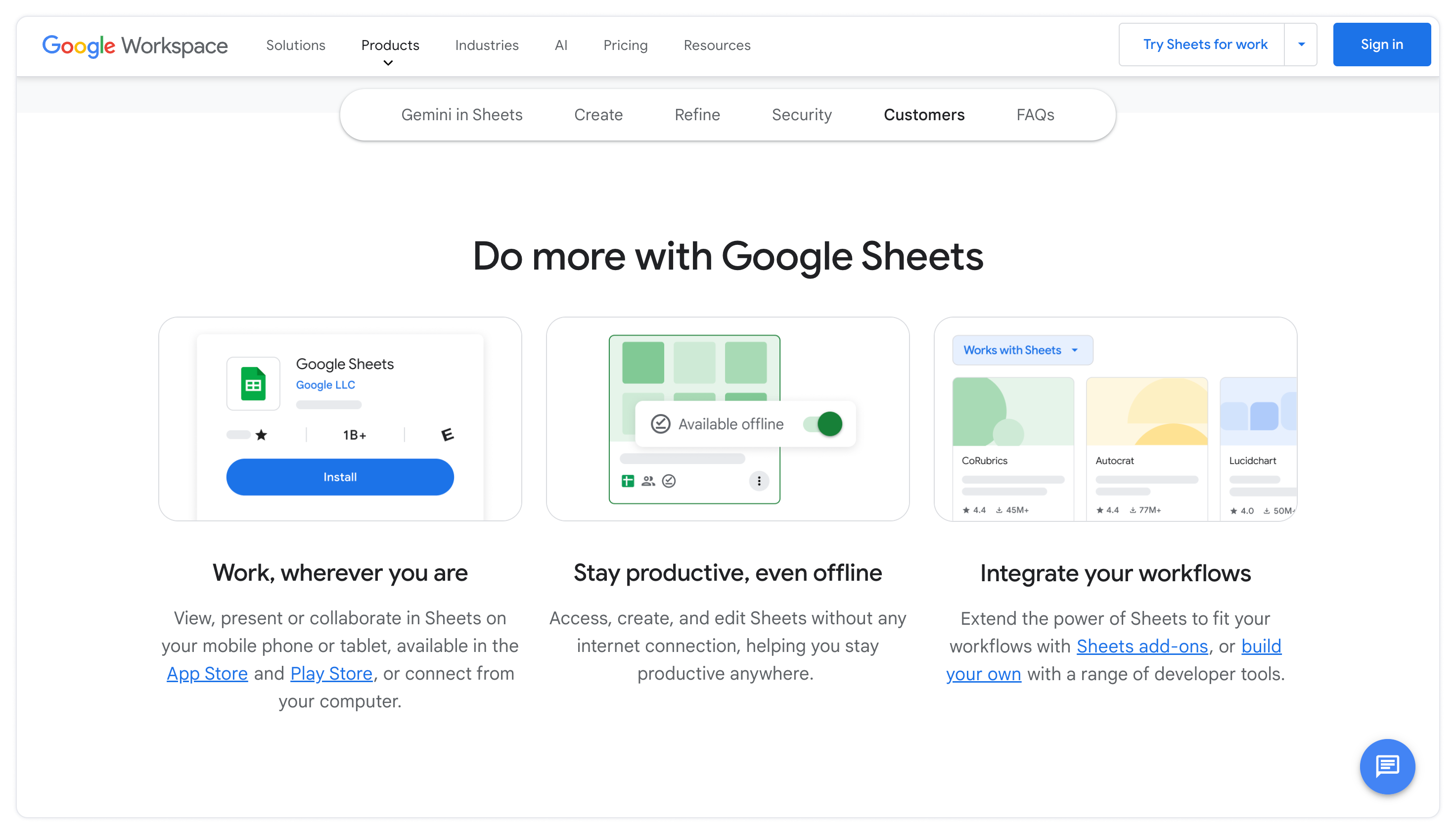Click the Autocrat add-on thumbnail
1456x834 pixels.
click(x=1146, y=411)
